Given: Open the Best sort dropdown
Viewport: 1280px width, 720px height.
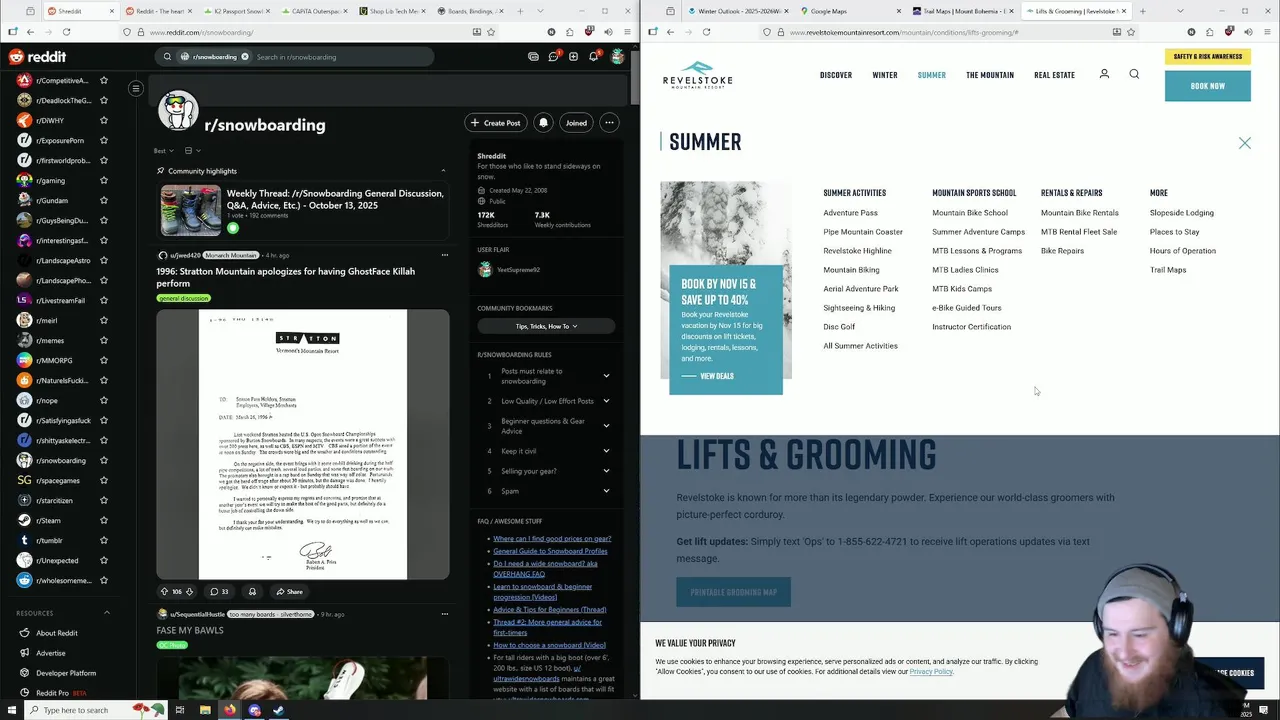Looking at the screenshot, I should tap(162, 151).
